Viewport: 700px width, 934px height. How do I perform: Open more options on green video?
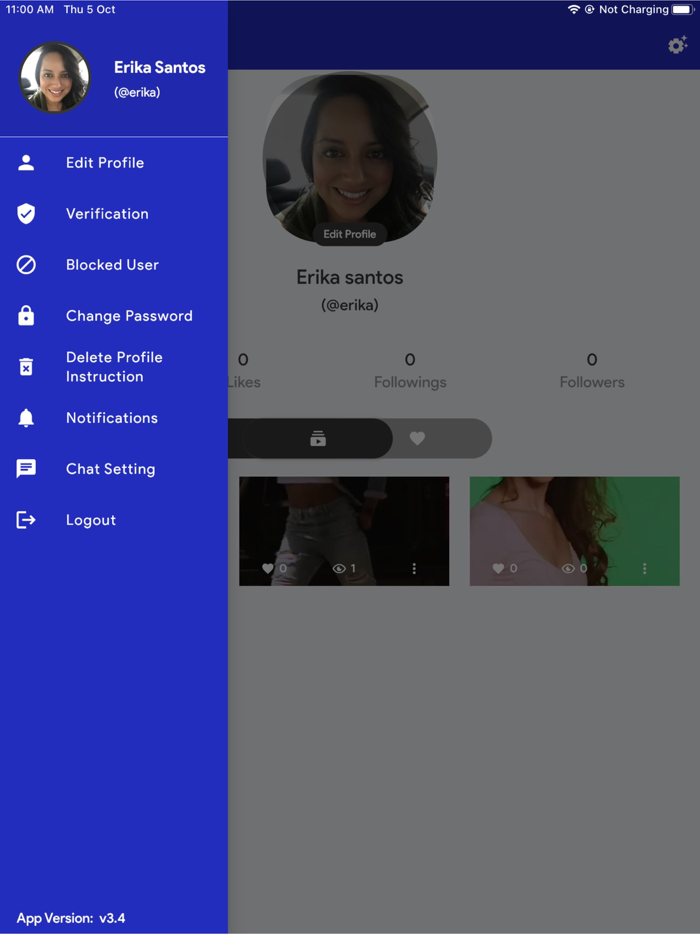pos(645,568)
